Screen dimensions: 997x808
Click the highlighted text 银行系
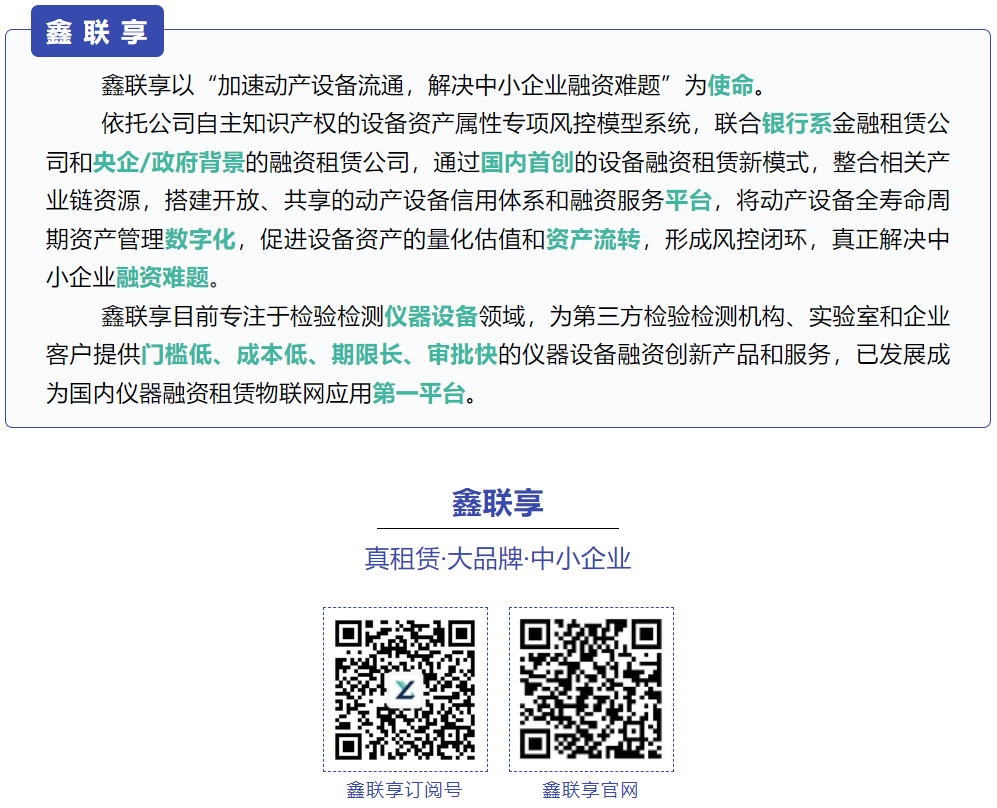(x=797, y=124)
